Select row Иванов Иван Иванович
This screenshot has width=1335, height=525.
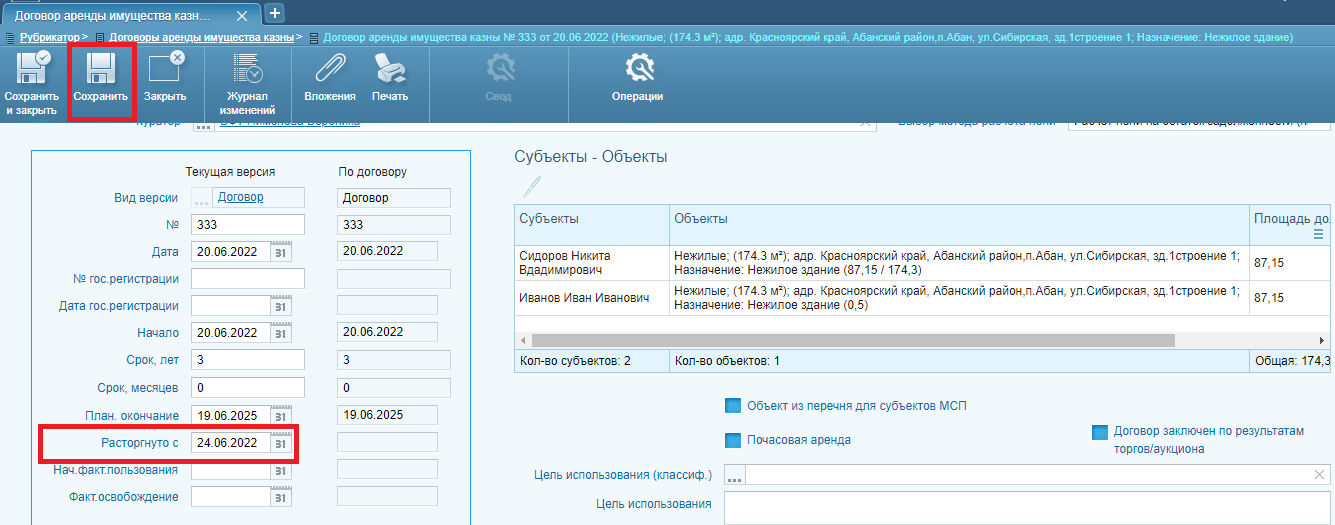click(x=922, y=297)
